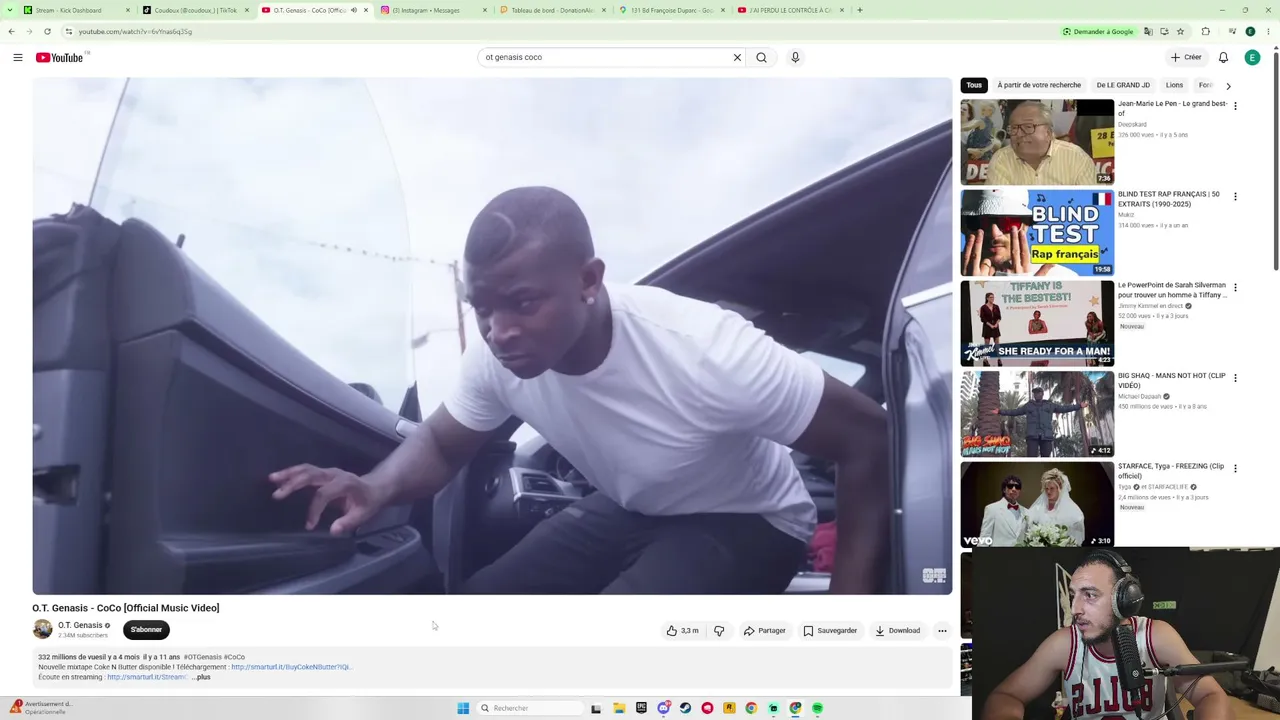The image size is (1280, 720).
Task: Open options for Jean-Marie Le Pen video
Action: pyautogui.click(x=1235, y=106)
